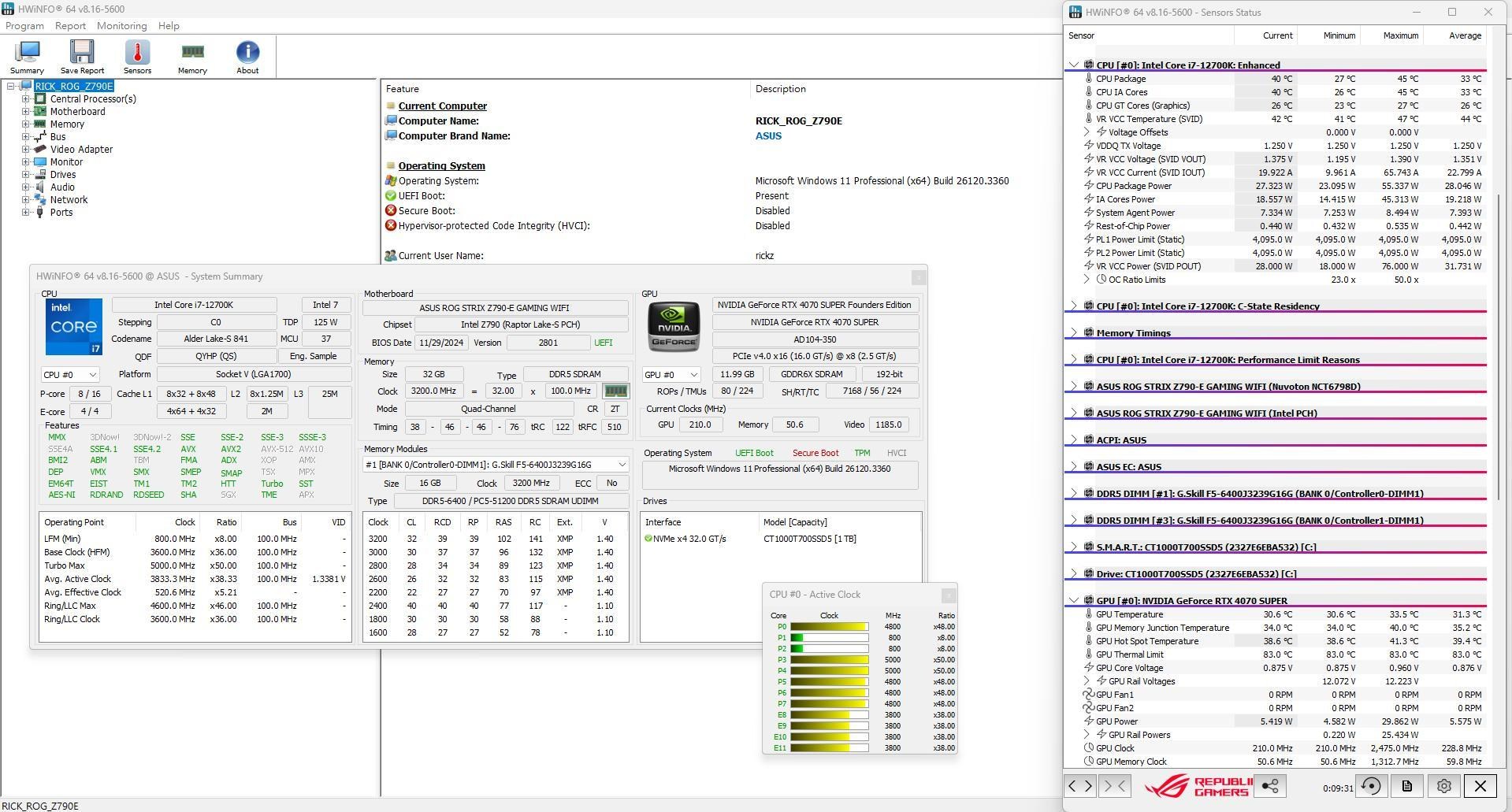
Task: Open the CPU #0 selector dropdown
Action: coord(70,375)
